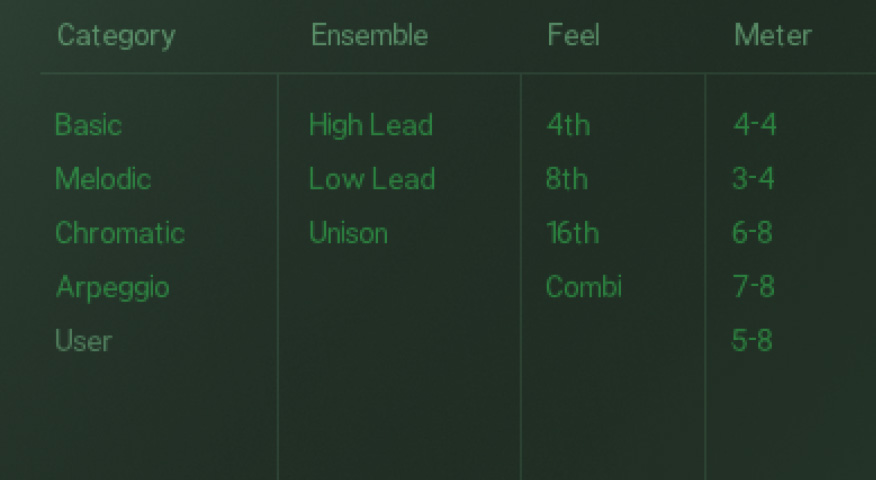Select the 5-8 meter
The image size is (876, 480).
pyautogui.click(x=752, y=341)
